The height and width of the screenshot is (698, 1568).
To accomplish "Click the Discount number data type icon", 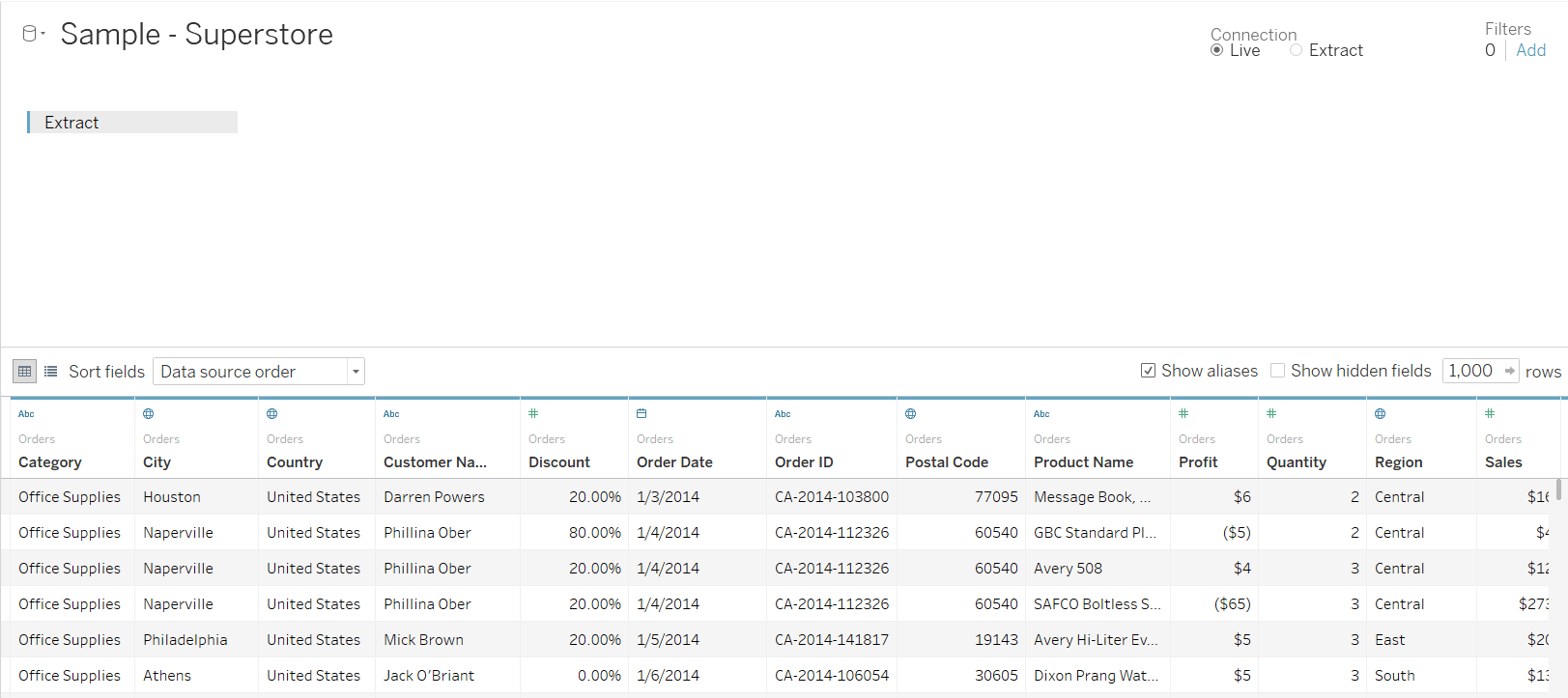I will [x=533, y=414].
